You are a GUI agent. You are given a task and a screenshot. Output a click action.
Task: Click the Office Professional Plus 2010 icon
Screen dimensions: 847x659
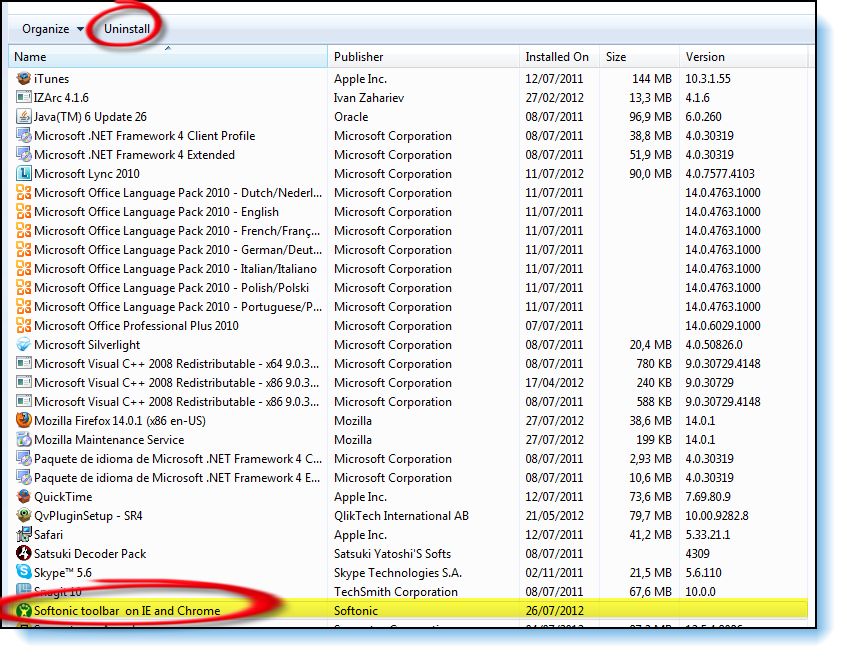tap(24, 326)
